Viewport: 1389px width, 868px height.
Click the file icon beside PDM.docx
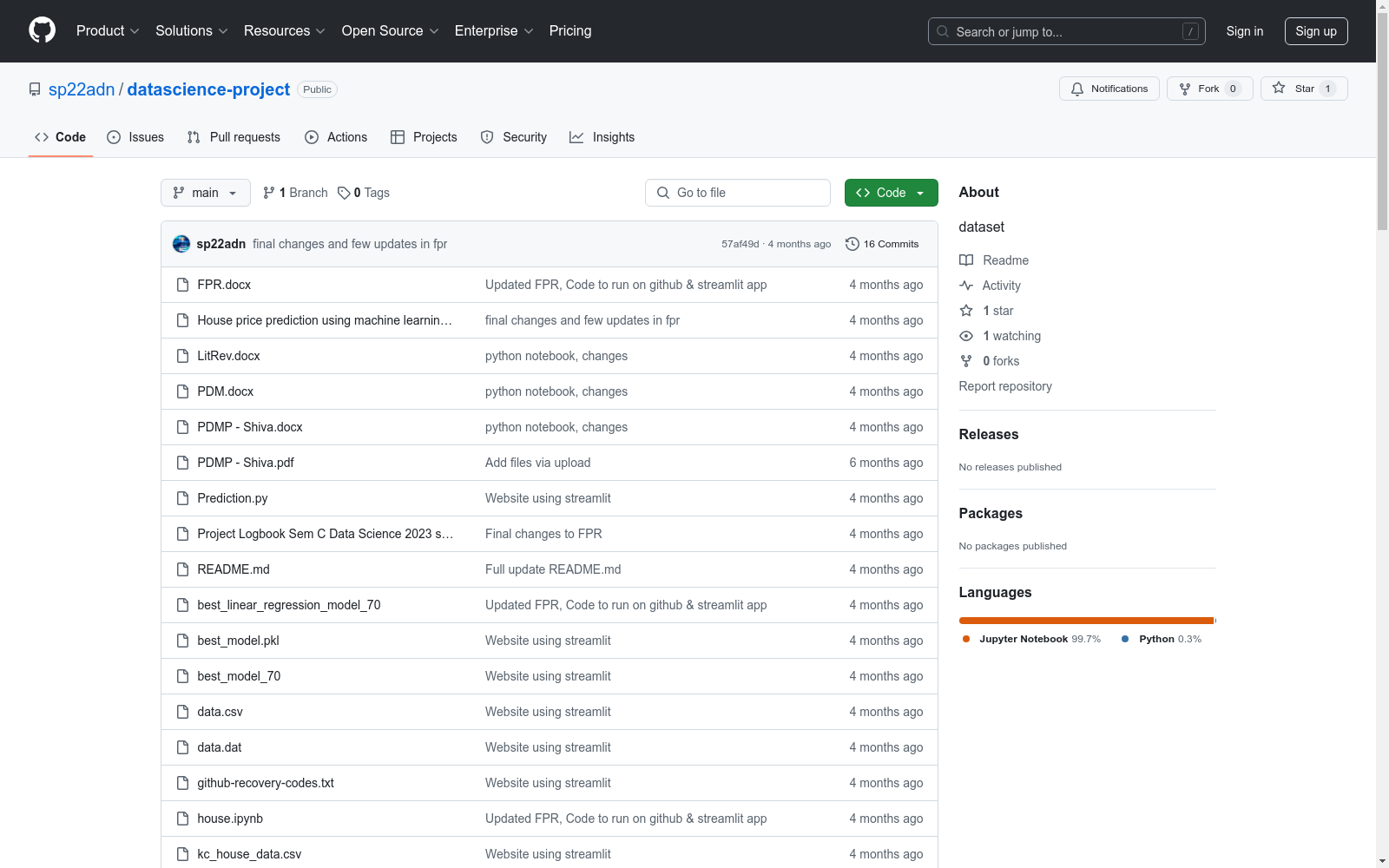pyautogui.click(x=182, y=391)
